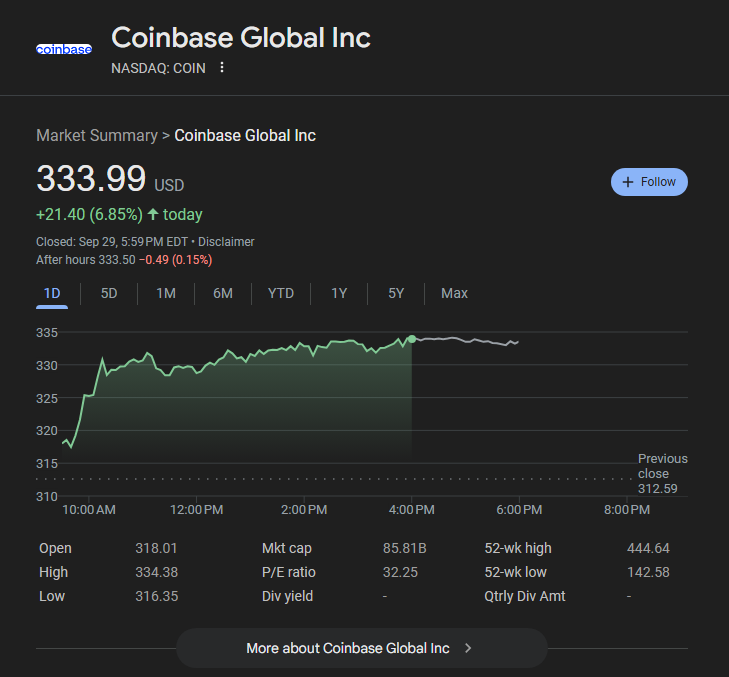The image size is (729, 677).
Task: Open the Disclaimer link
Action: (226, 241)
